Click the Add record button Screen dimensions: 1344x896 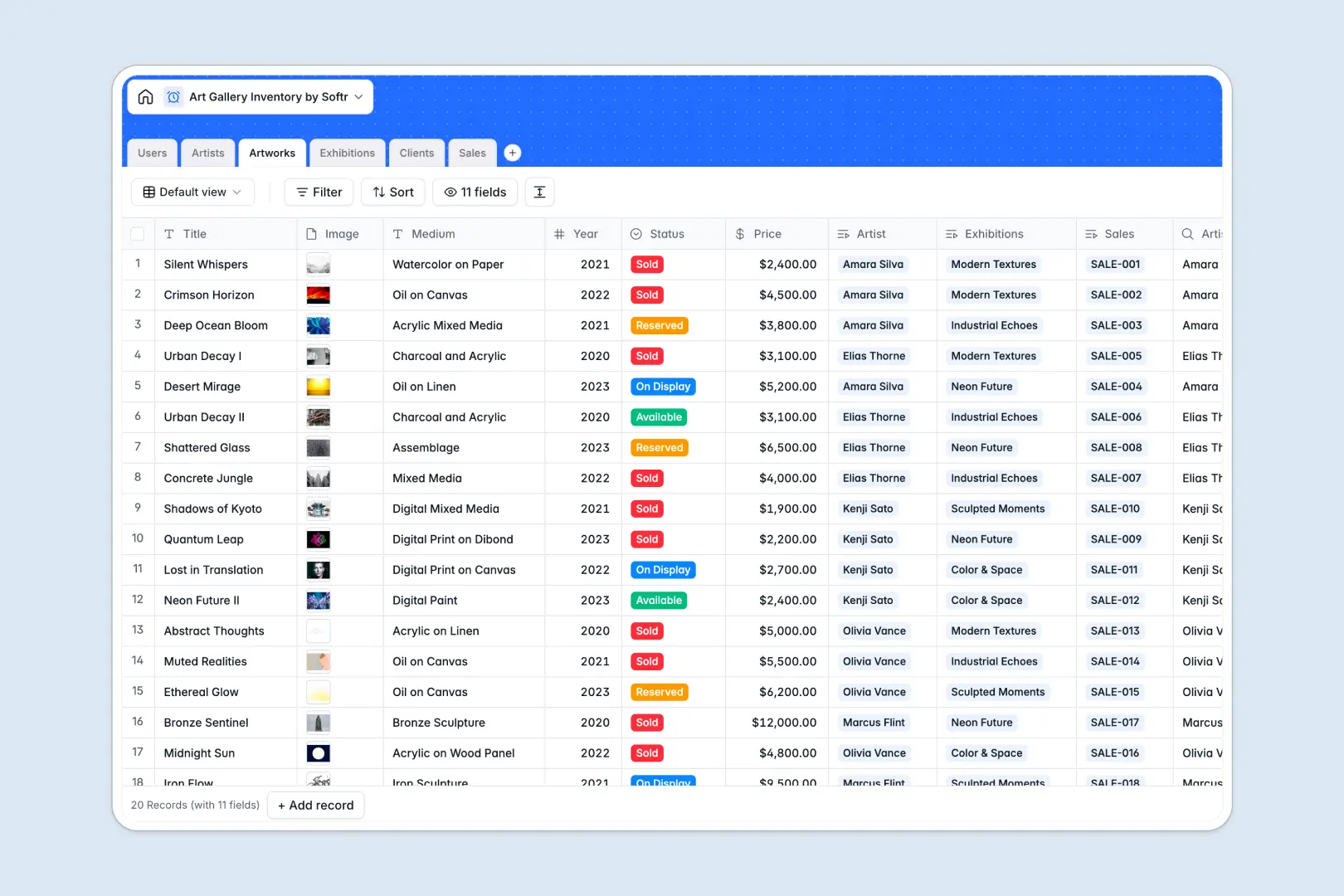pos(315,805)
